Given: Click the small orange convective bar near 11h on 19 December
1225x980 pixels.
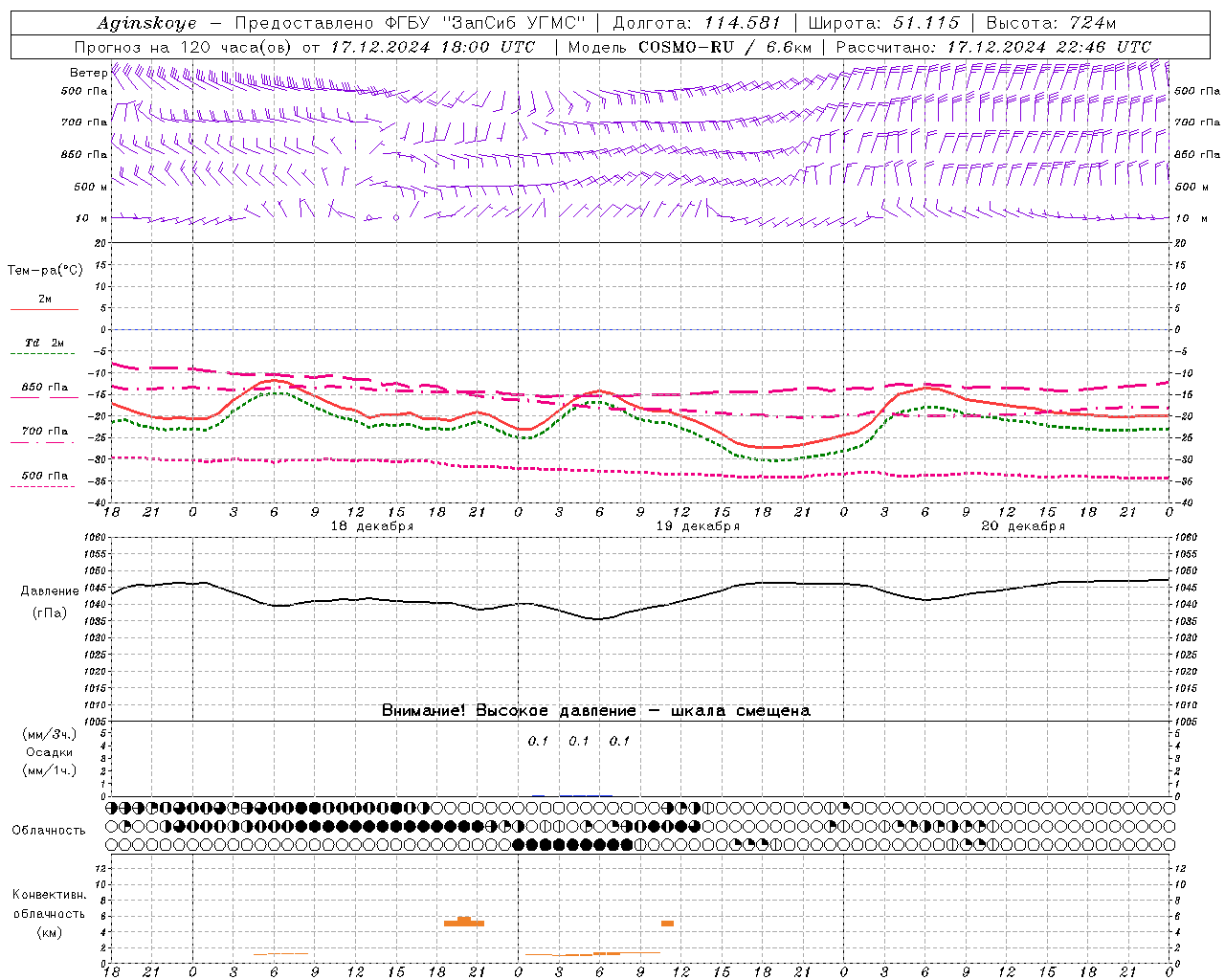Looking at the screenshot, I should 667,924.
